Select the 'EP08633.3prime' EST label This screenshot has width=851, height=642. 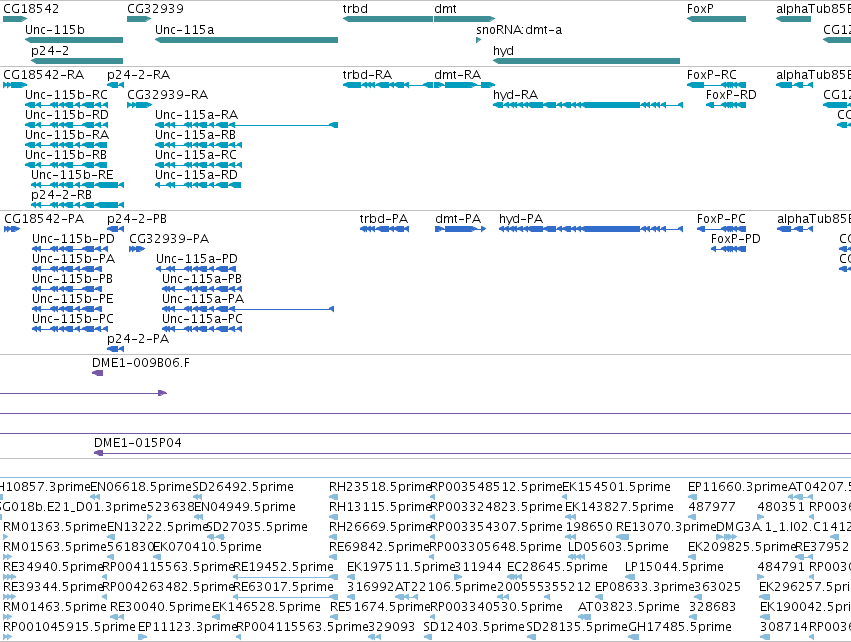pos(645,587)
